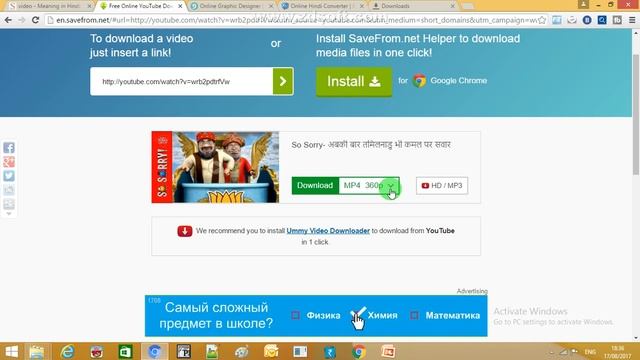Click the green arrow submit button beside the URL field
The image size is (640, 360).
283,81
